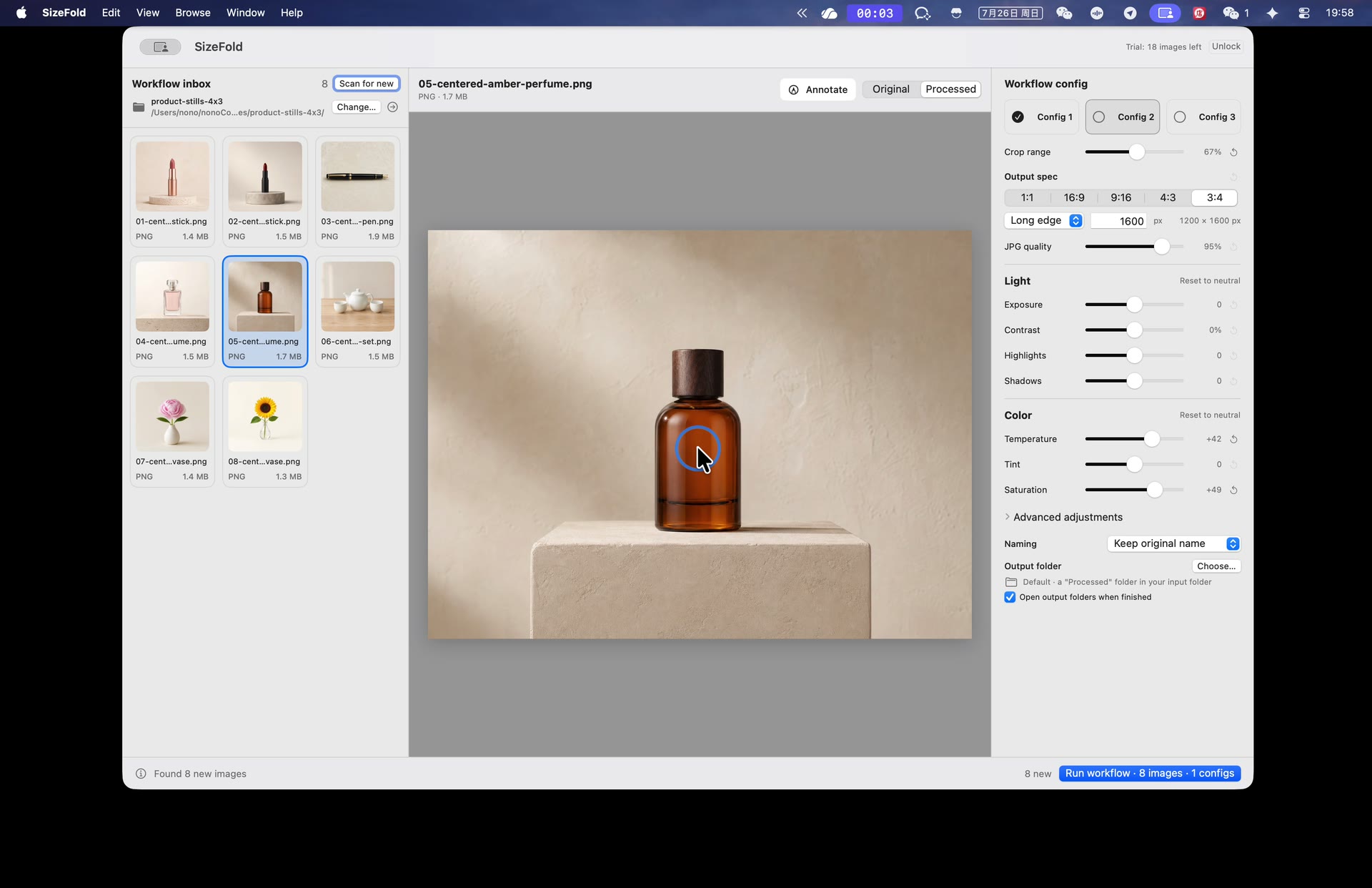Reveal the folder via the circled arrow icon
This screenshot has width=1372, height=888.
pos(392,107)
